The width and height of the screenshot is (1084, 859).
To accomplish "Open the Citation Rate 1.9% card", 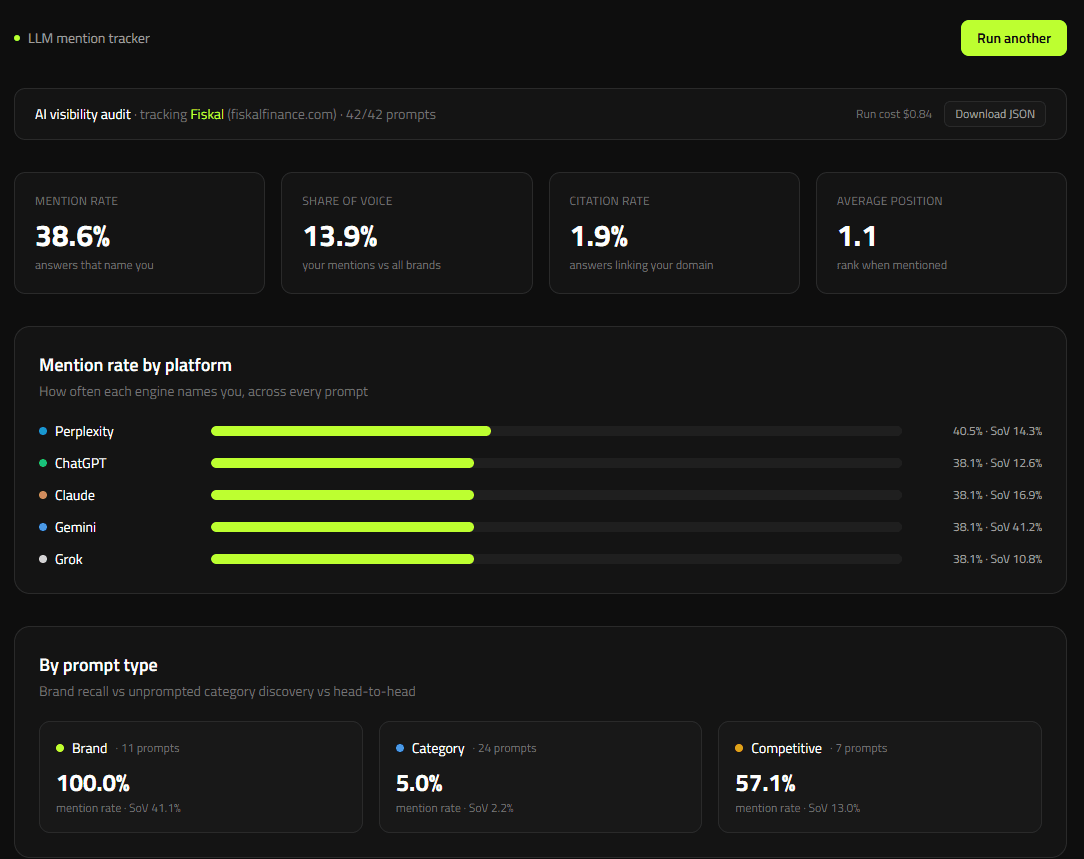I will 674,233.
